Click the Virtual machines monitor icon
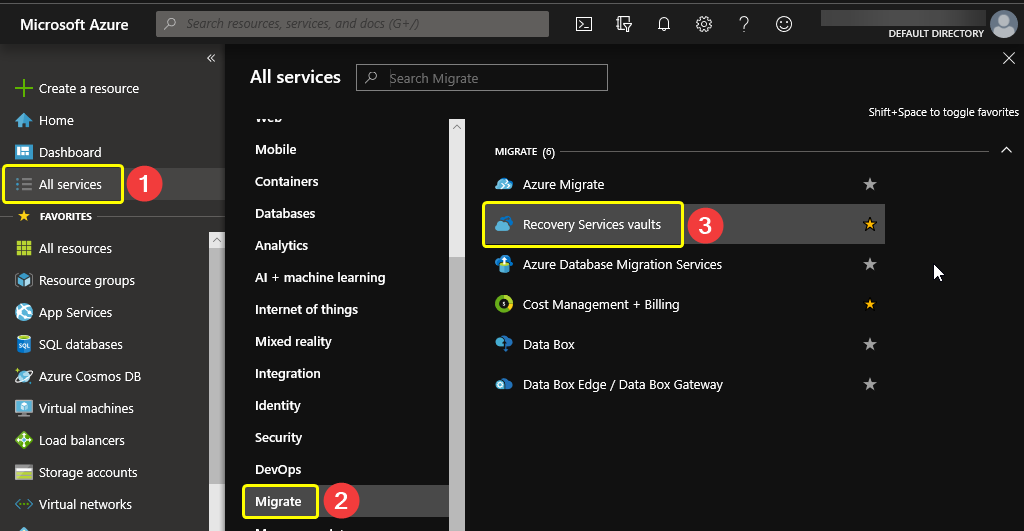This screenshot has width=1024, height=531. [x=24, y=408]
